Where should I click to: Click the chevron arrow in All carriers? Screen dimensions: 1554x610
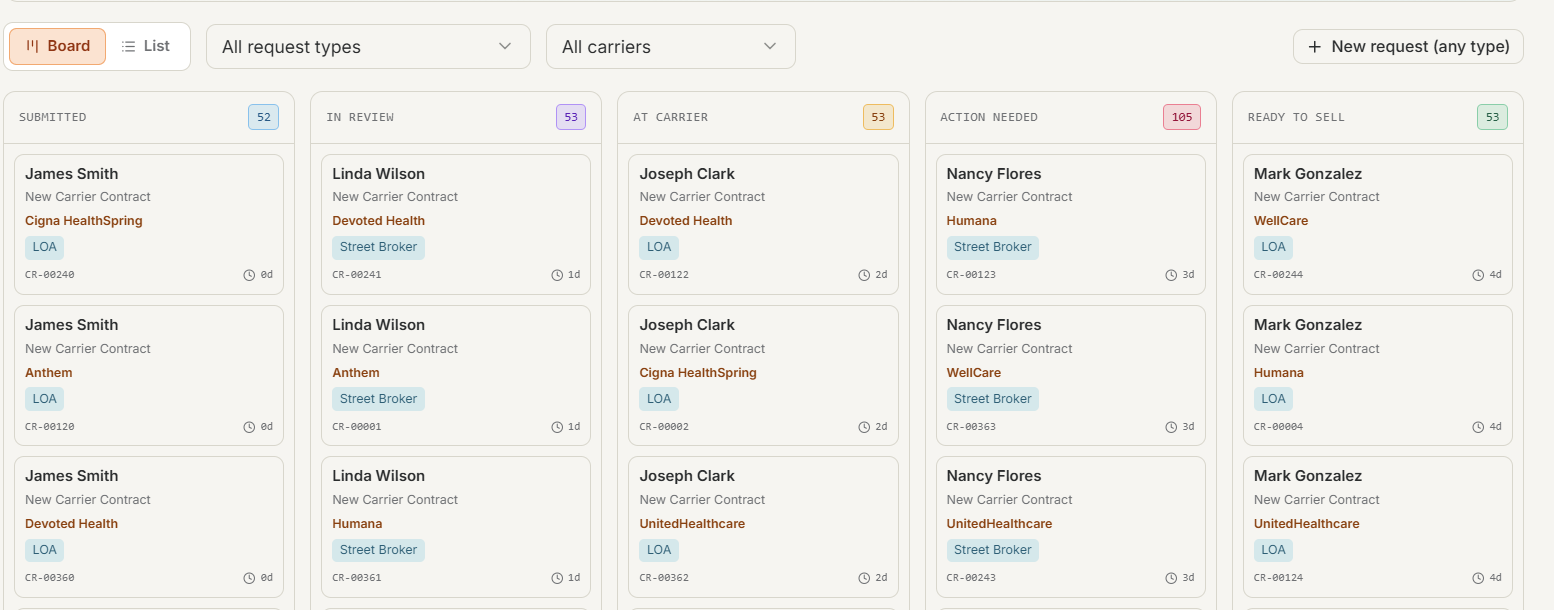(770, 46)
